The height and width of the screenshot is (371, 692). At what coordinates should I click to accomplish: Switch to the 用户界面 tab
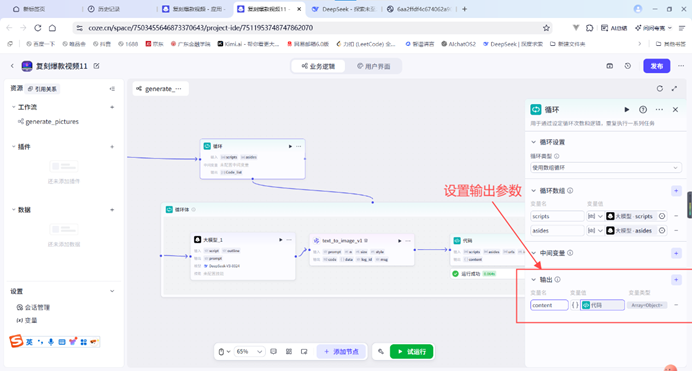(373, 66)
